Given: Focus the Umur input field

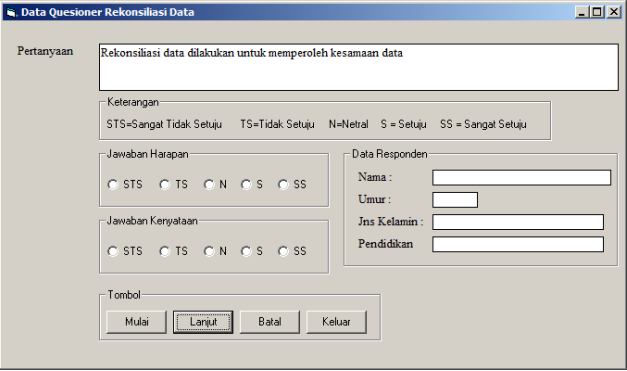Looking at the screenshot, I should pos(455,200).
